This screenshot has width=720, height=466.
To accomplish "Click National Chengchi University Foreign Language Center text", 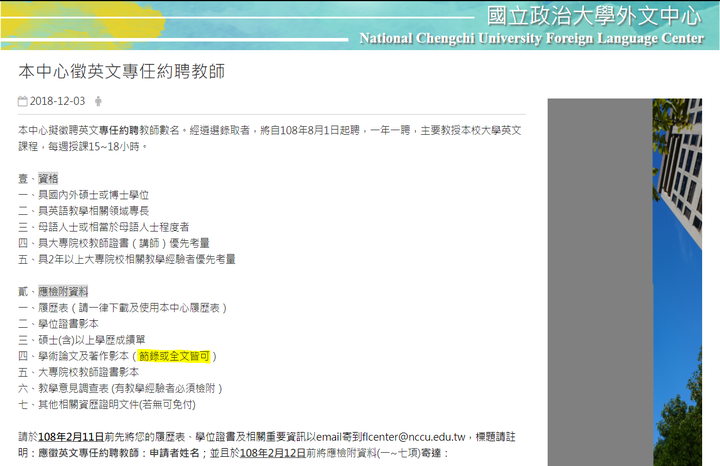I will pyautogui.click(x=531, y=38).
